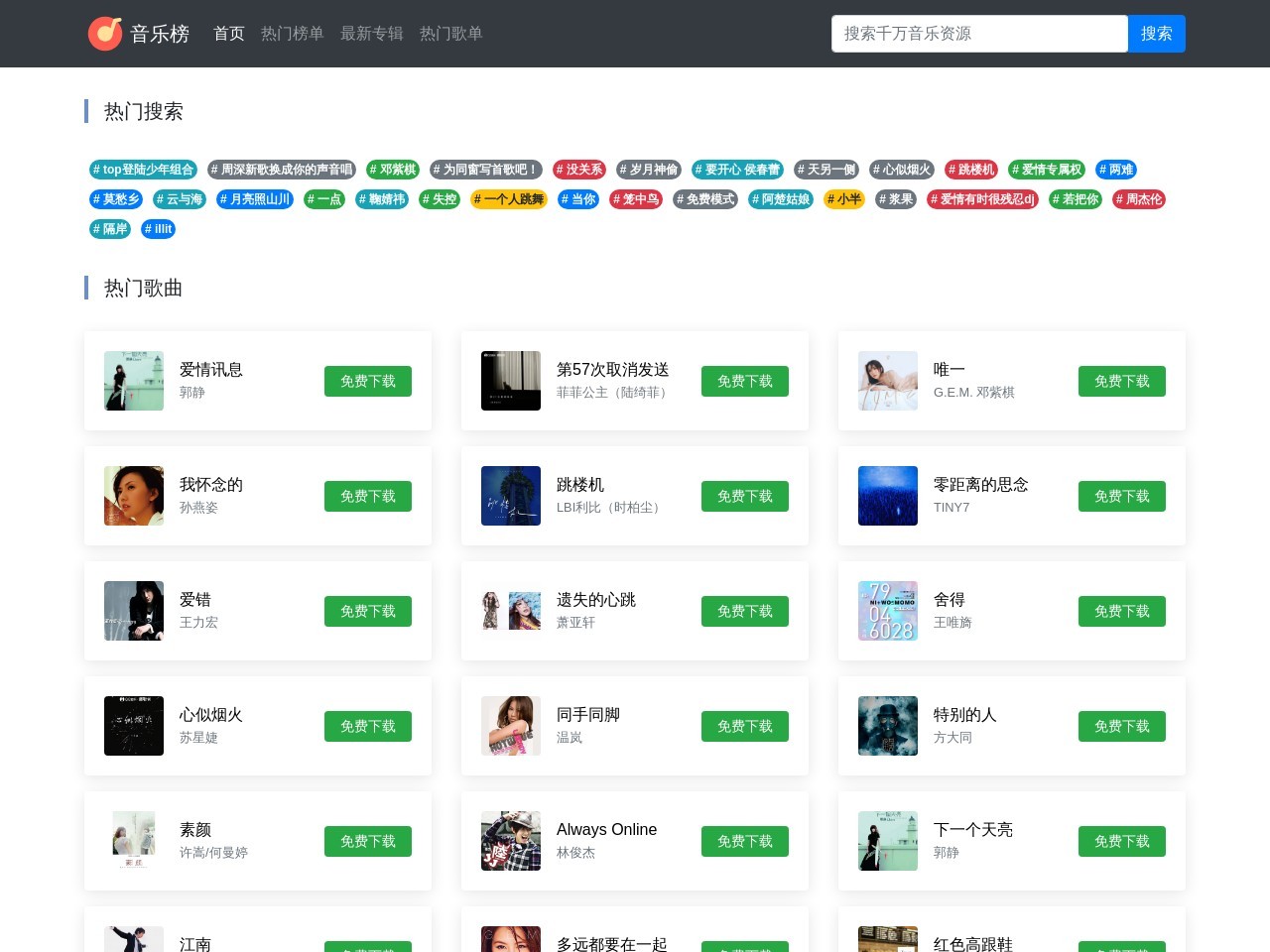Select the 一个人跳舞 yellow tag
1270x952 pixels.
(509, 199)
